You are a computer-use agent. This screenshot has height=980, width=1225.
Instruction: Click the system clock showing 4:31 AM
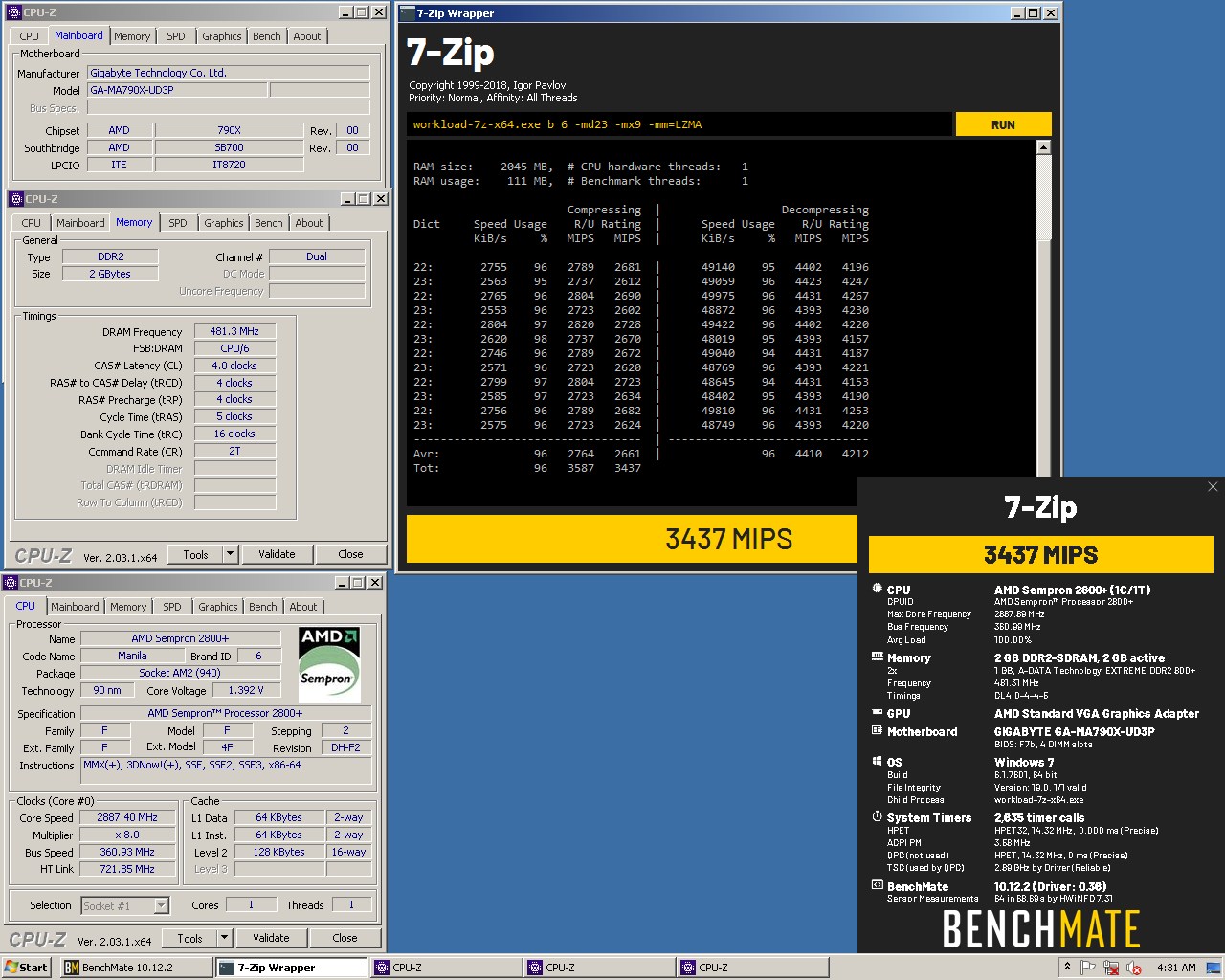coord(1176,968)
